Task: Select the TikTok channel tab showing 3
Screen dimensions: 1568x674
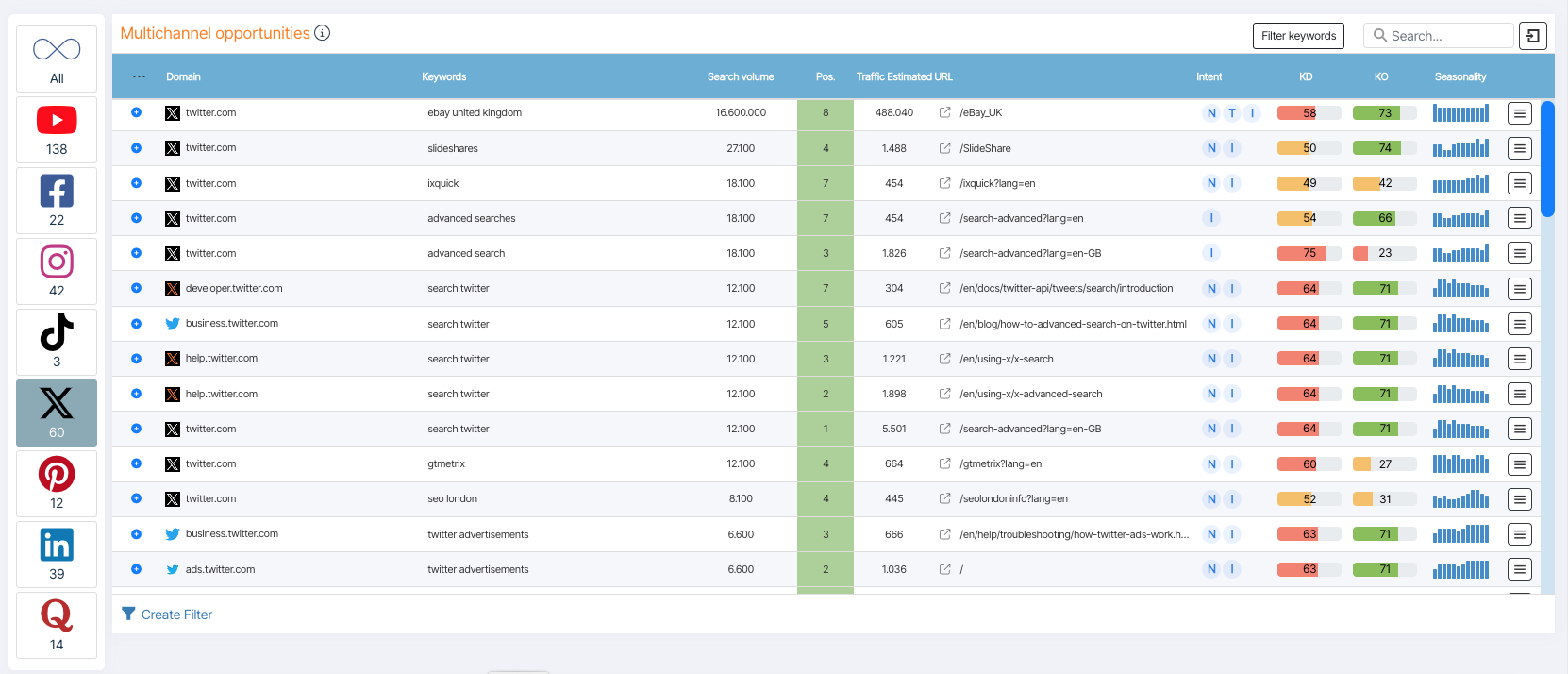Action: 57,342
